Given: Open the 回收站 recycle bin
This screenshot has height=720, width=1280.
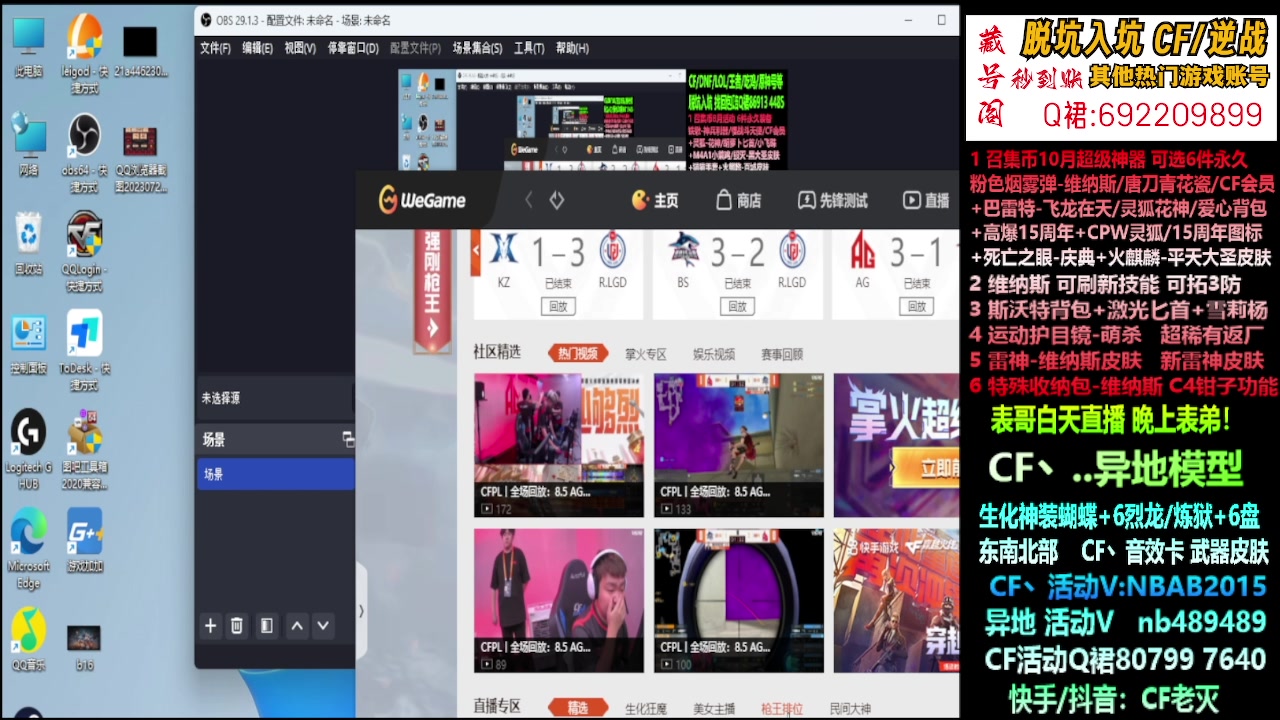Looking at the screenshot, I should tap(28, 245).
